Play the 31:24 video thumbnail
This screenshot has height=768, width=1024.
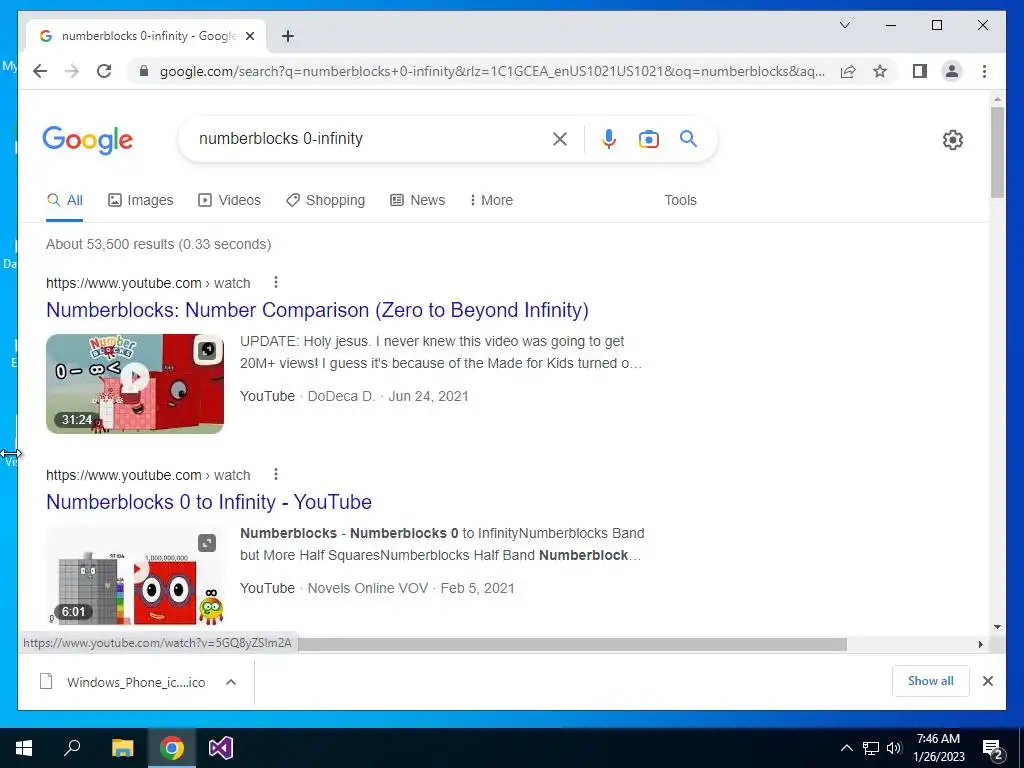(x=135, y=383)
